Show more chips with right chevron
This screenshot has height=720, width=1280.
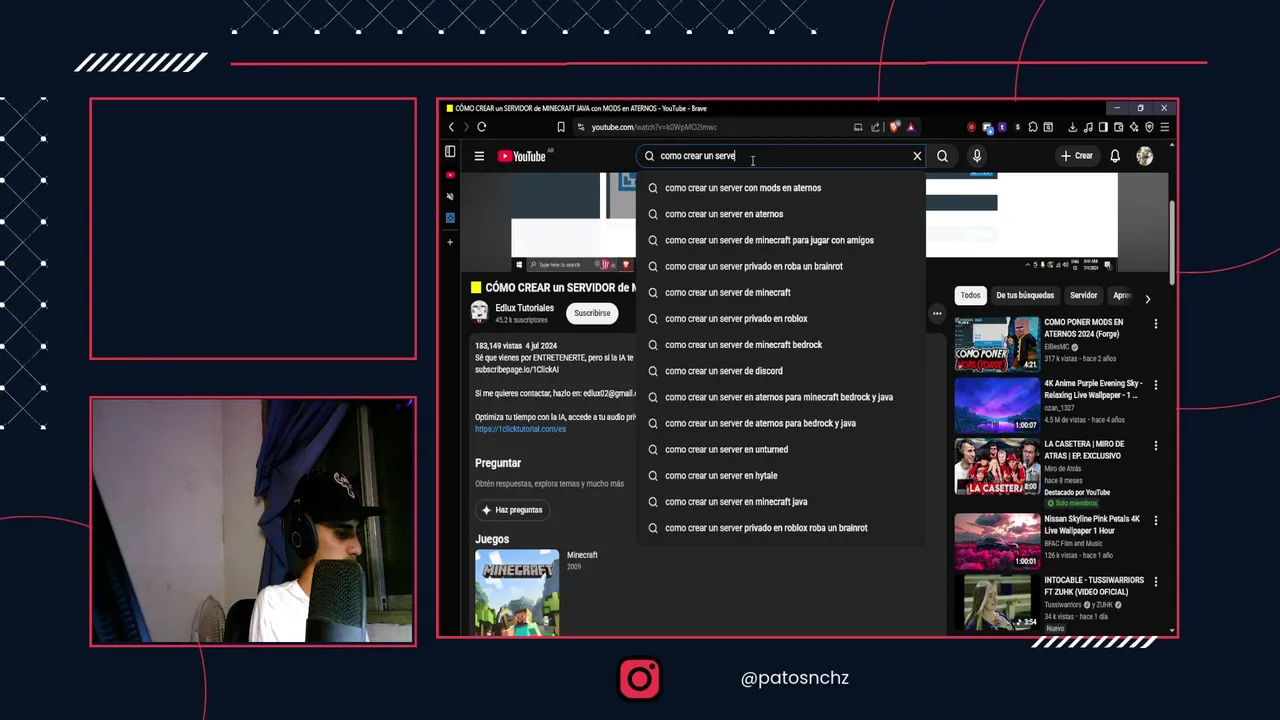(1147, 299)
